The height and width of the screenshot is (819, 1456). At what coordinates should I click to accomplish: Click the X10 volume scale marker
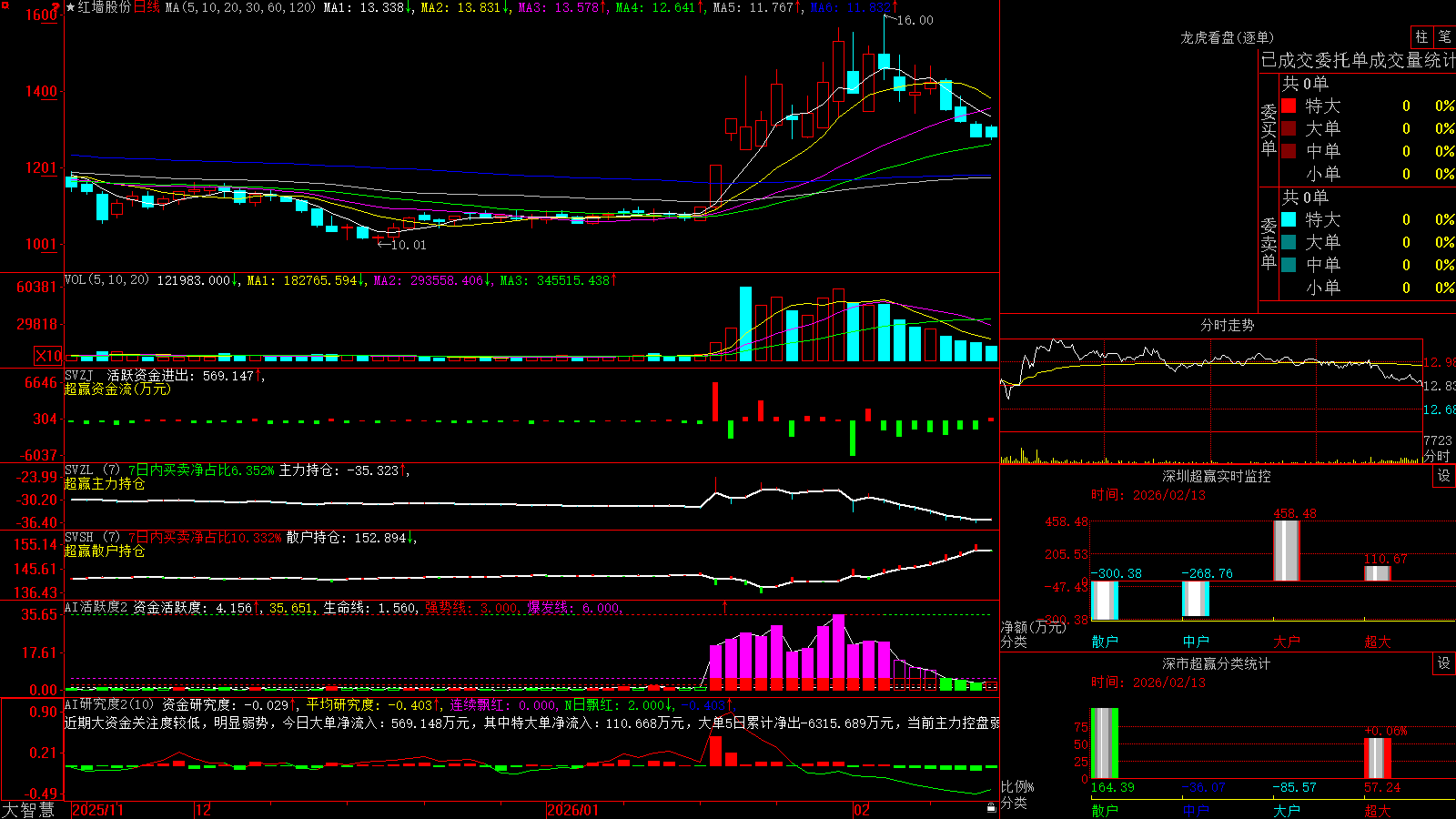click(x=48, y=356)
